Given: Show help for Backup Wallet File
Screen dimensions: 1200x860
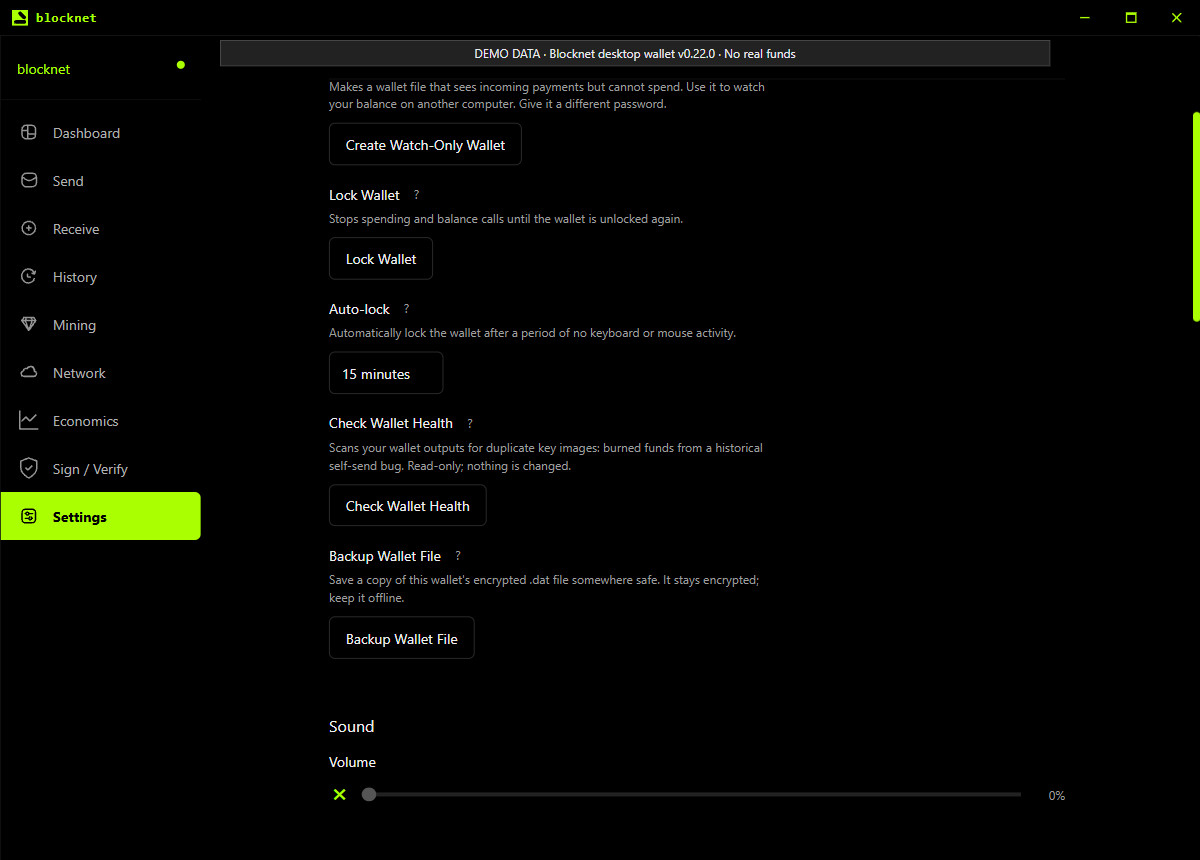Looking at the screenshot, I should 458,556.
